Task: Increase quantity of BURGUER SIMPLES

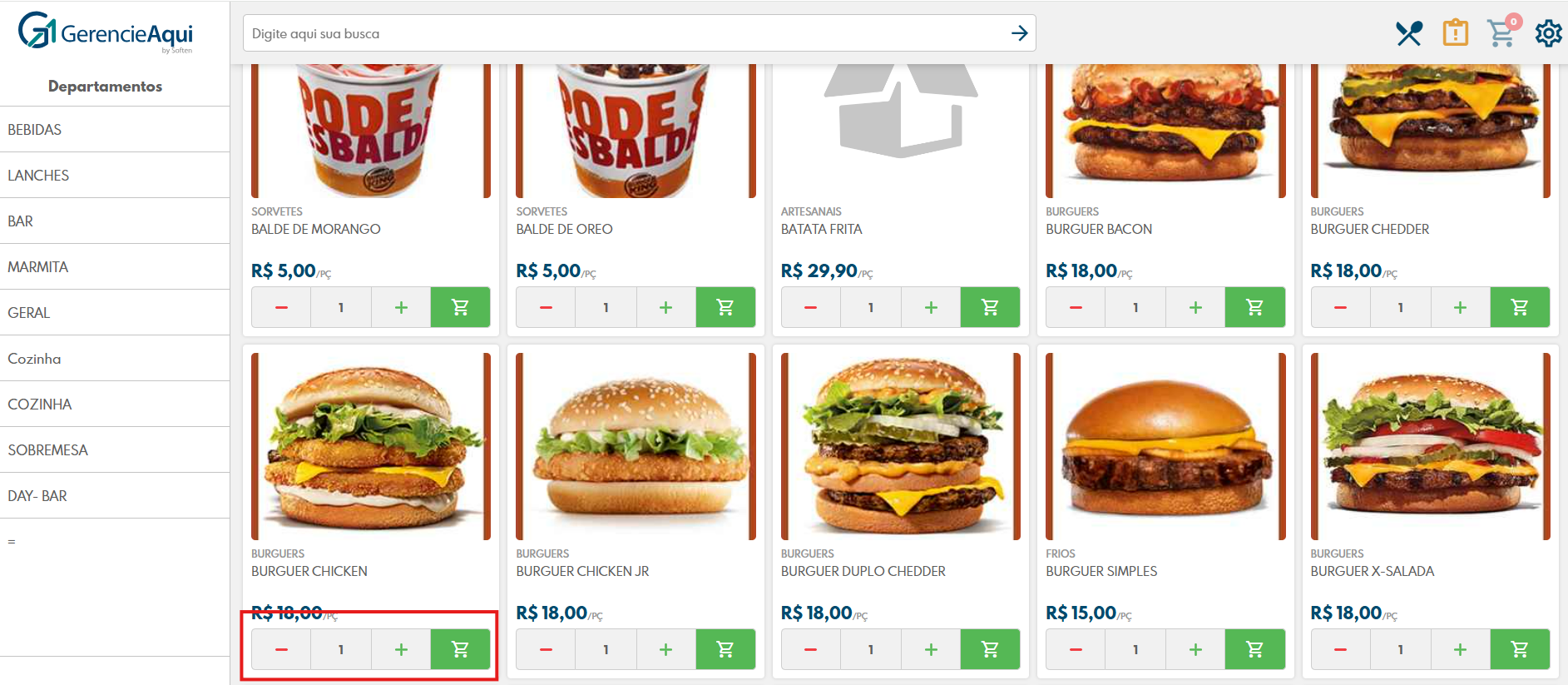Action: (1195, 649)
